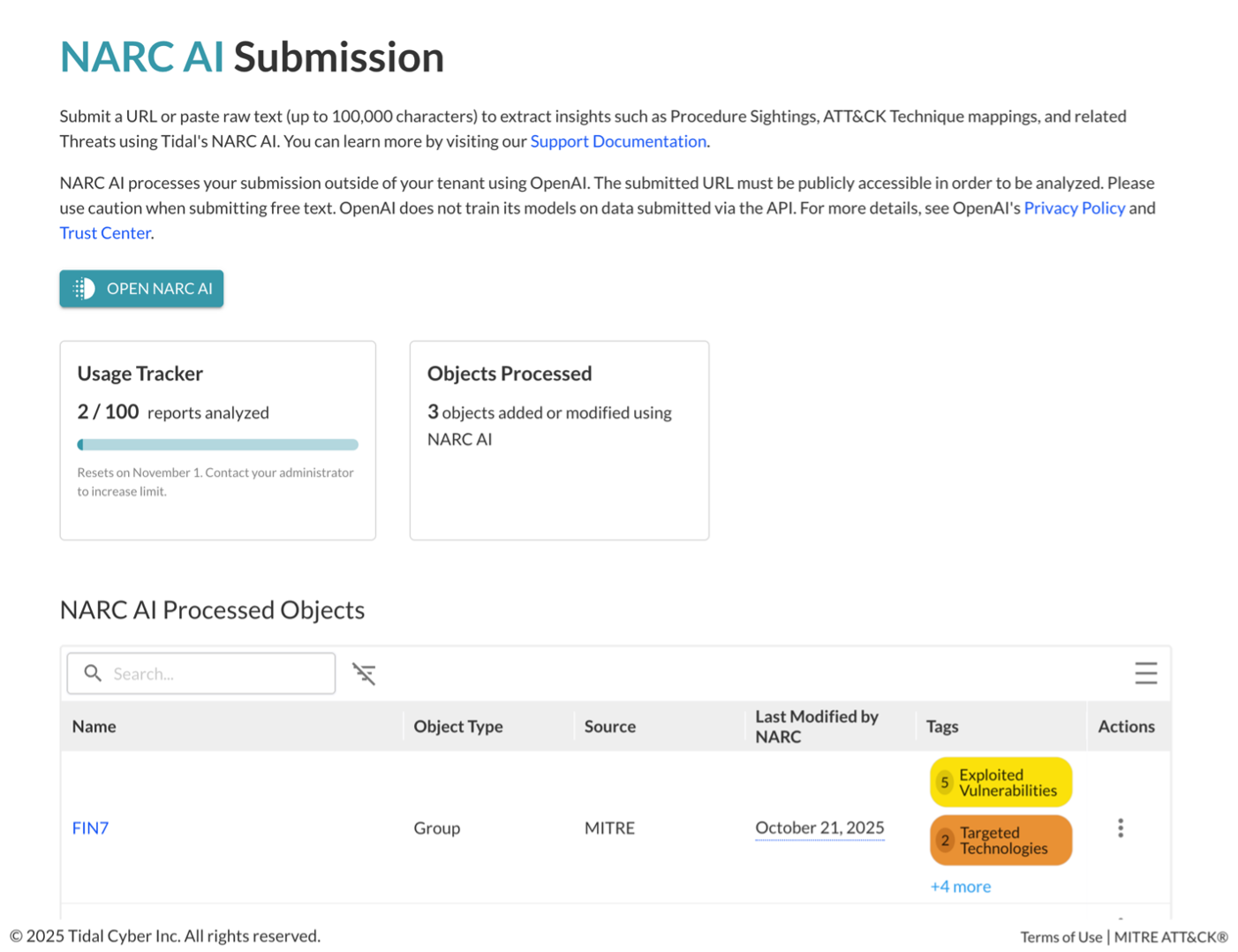Click the search magnifier icon
This screenshot has width=1238, height=952.
(x=93, y=674)
